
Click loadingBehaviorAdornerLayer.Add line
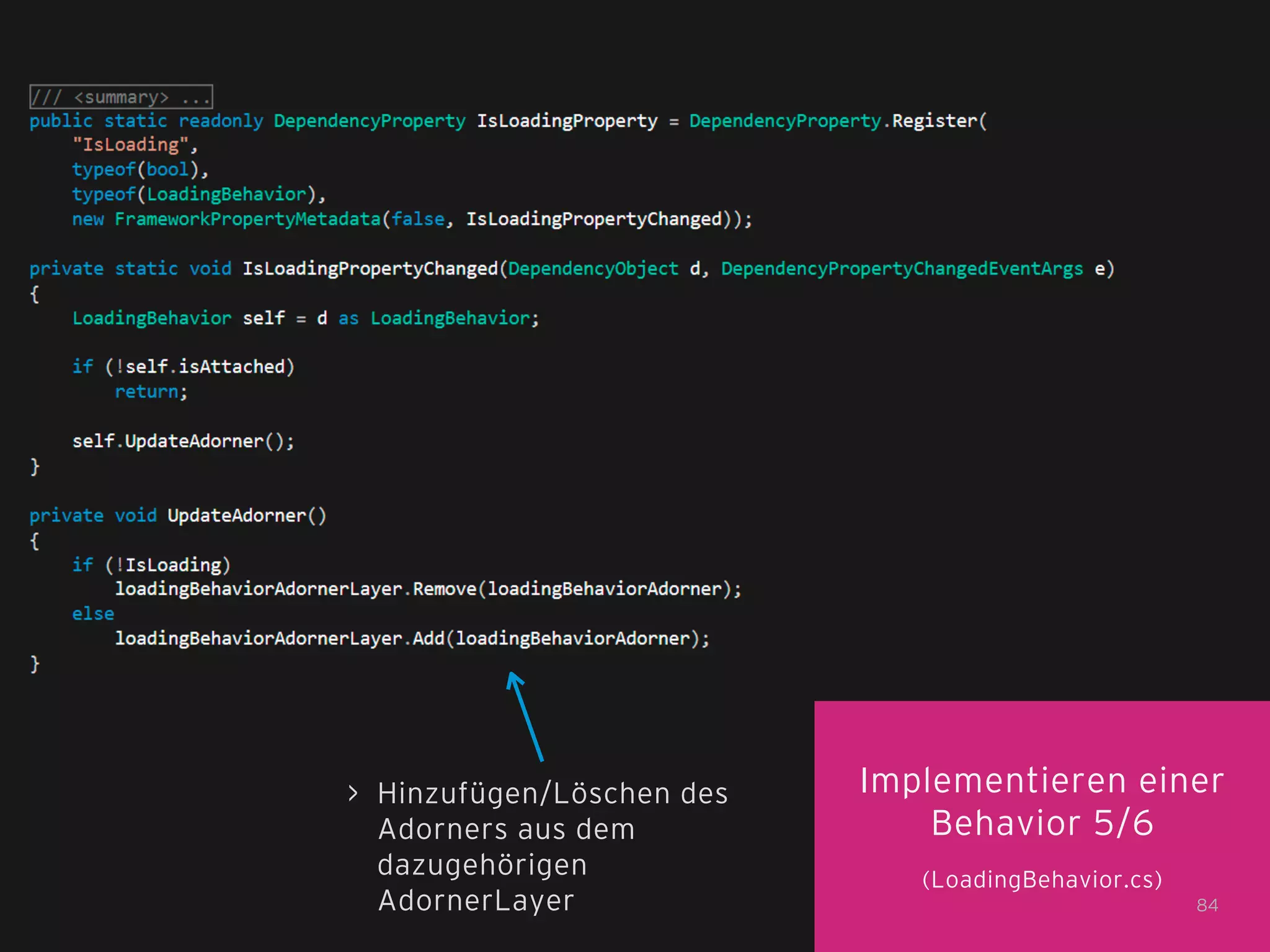pyautogui.click(x=412, y=638)
